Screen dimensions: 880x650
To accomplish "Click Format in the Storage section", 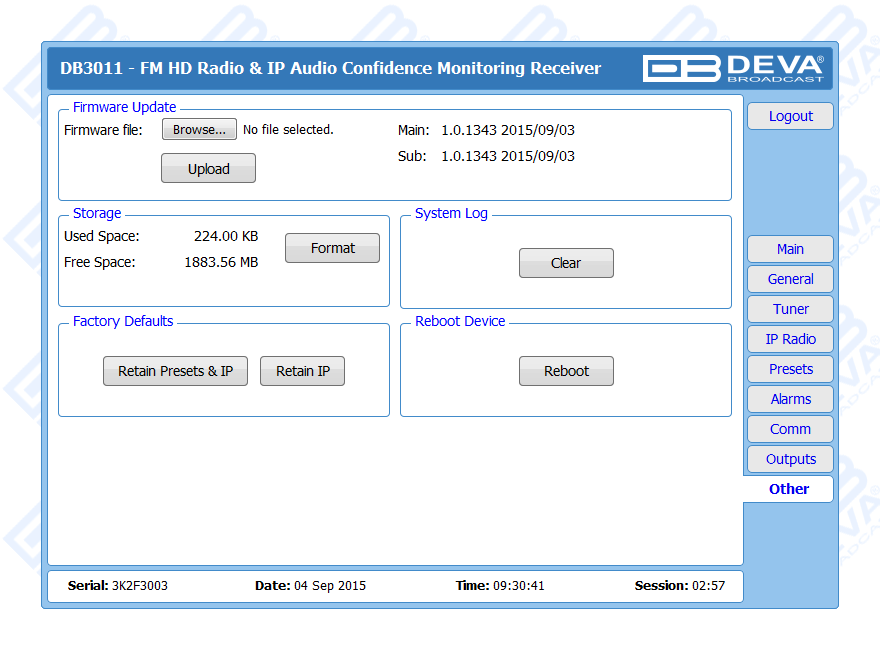I will pos(332,248).
